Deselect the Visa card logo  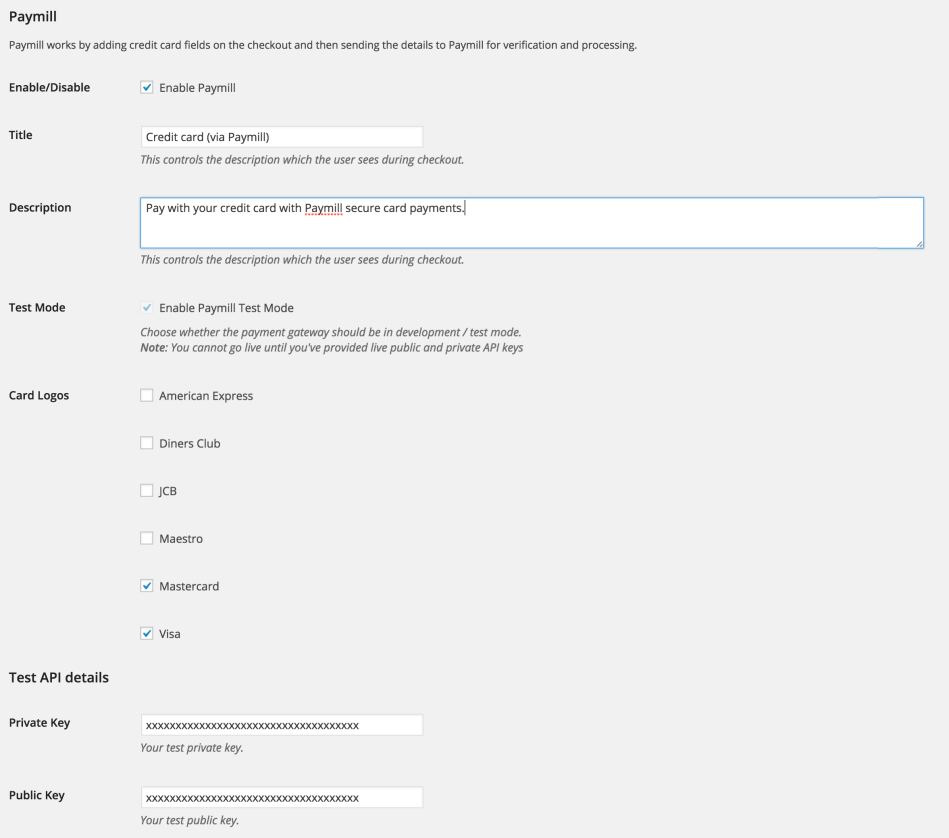pos(146,633)
